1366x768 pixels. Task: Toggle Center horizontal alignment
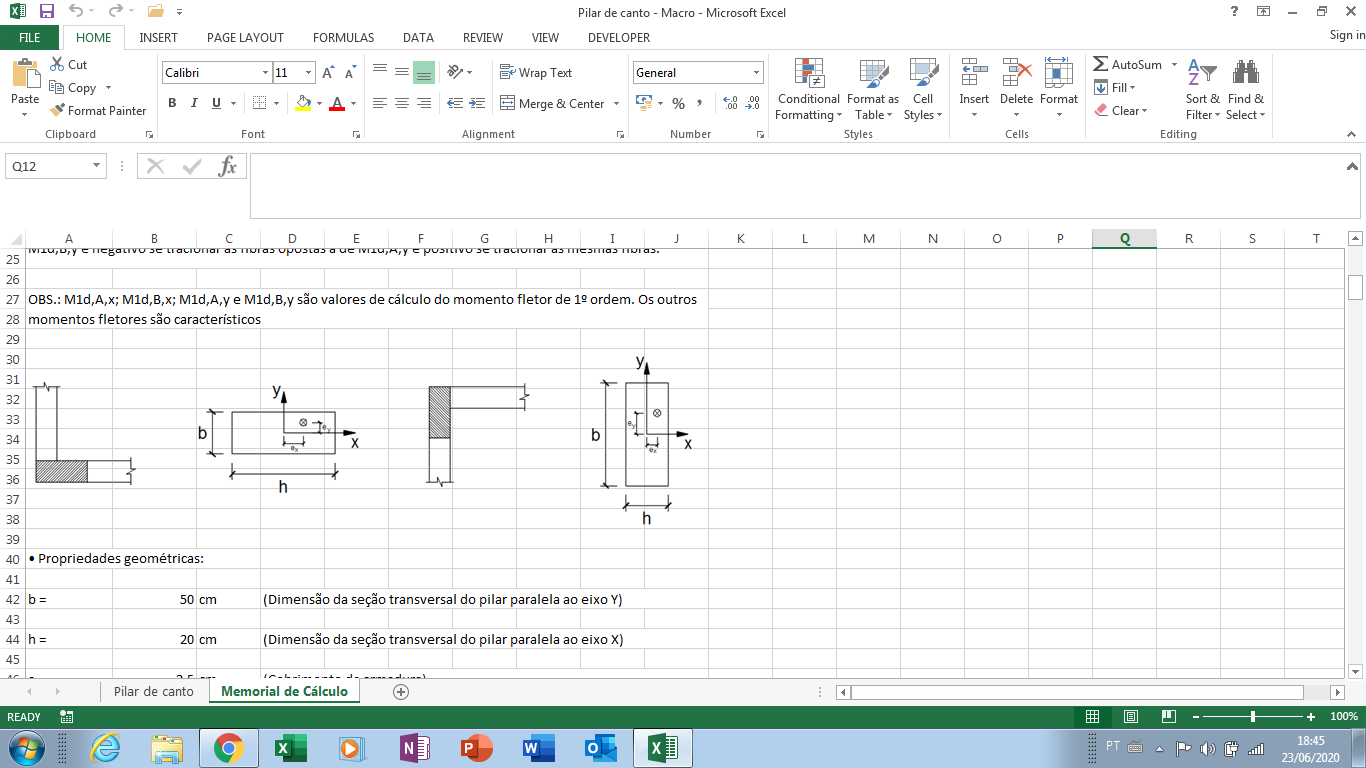click(401, 103)
